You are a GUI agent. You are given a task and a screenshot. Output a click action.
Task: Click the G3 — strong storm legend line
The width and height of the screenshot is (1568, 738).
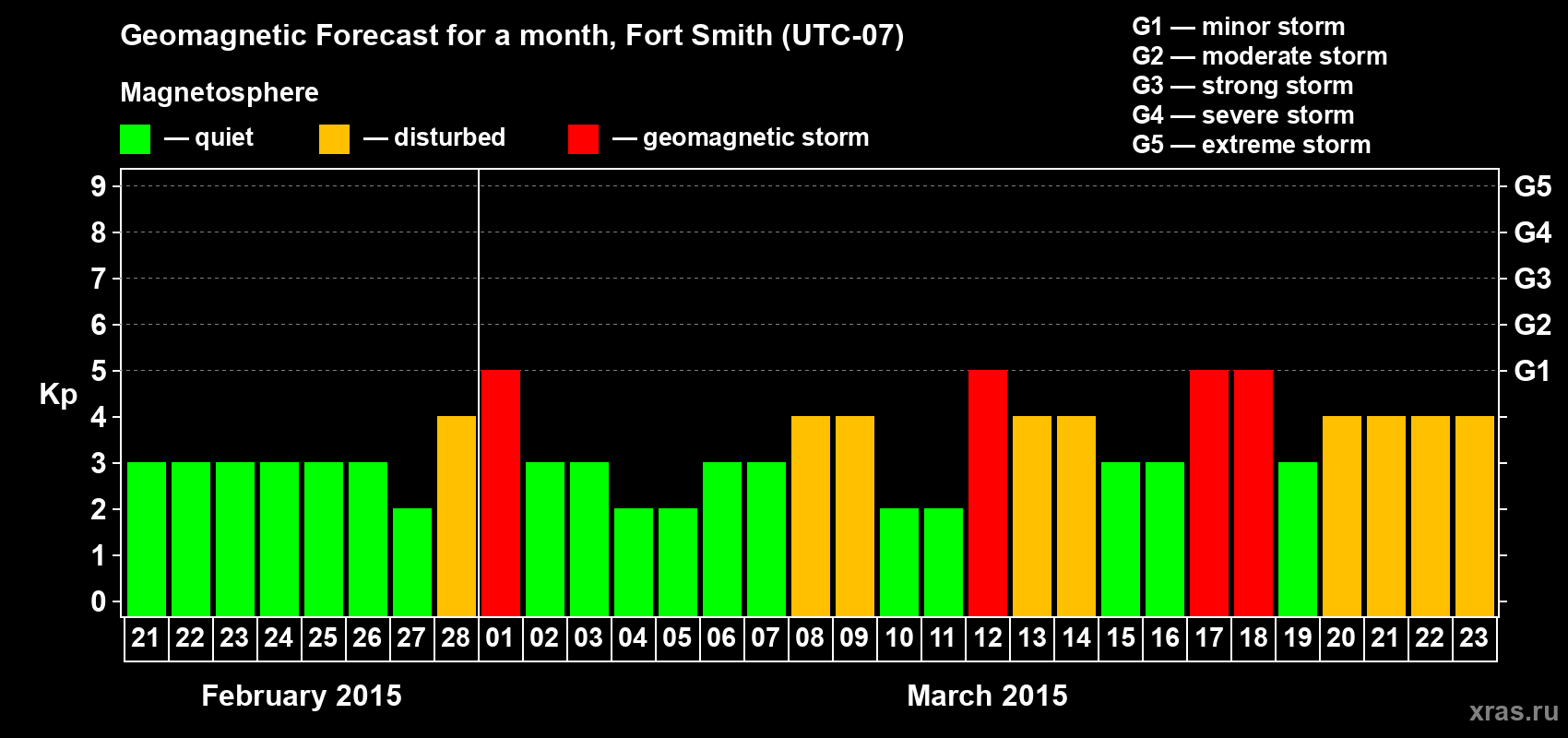1242,86
